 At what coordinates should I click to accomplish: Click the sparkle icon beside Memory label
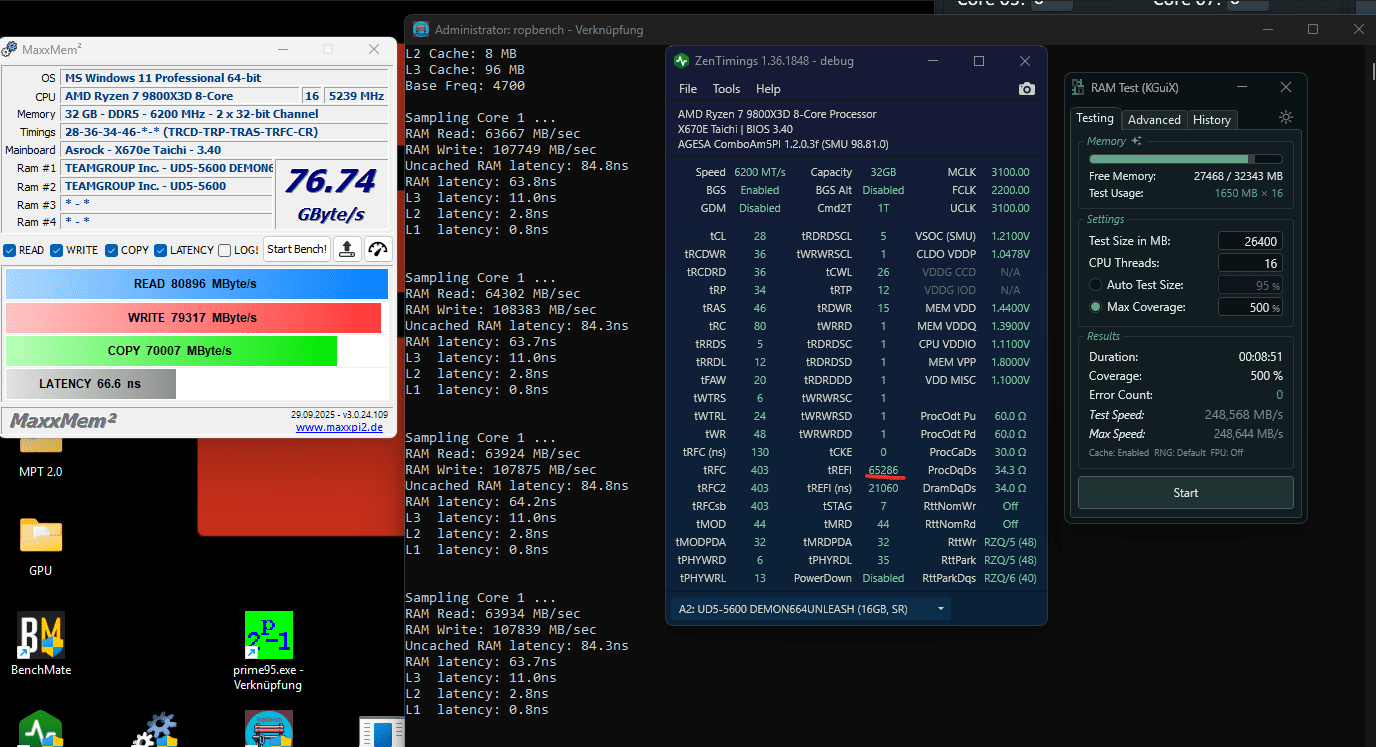click(1136, 142)
